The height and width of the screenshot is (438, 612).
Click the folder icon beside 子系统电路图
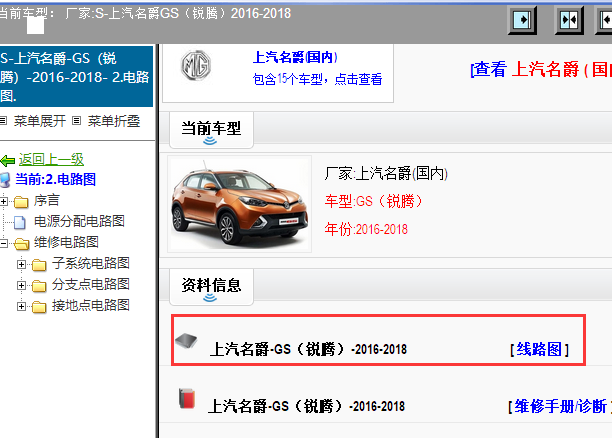39,265
